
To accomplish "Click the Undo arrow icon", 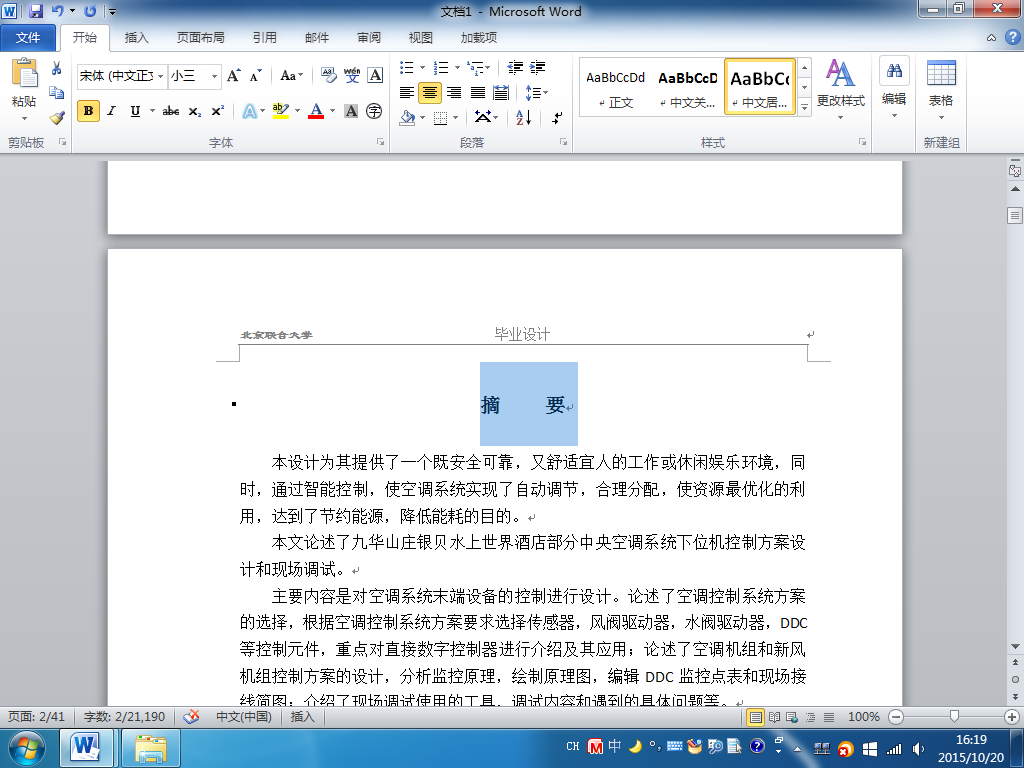I will coord(57,11).
